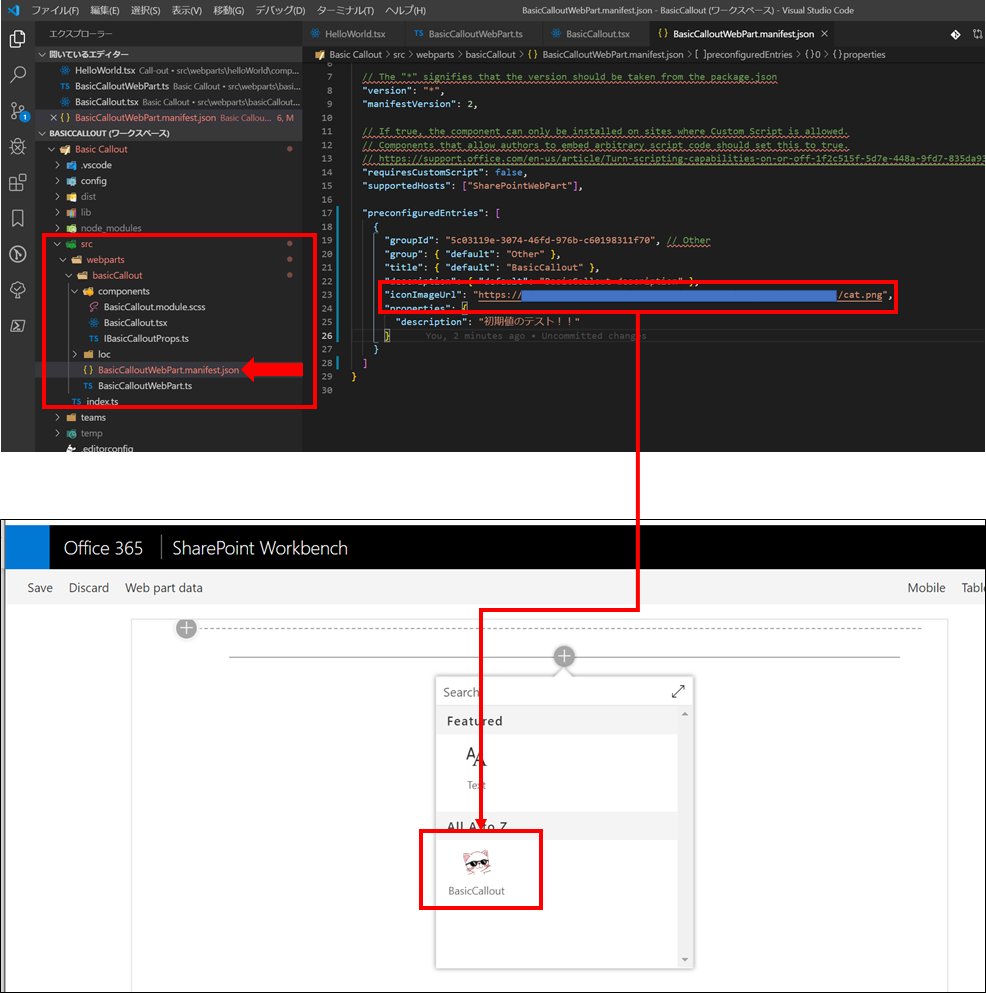The image size is (986, 993).
Task: Open BasicCallout.module.scss file
Action: (154, 307)
